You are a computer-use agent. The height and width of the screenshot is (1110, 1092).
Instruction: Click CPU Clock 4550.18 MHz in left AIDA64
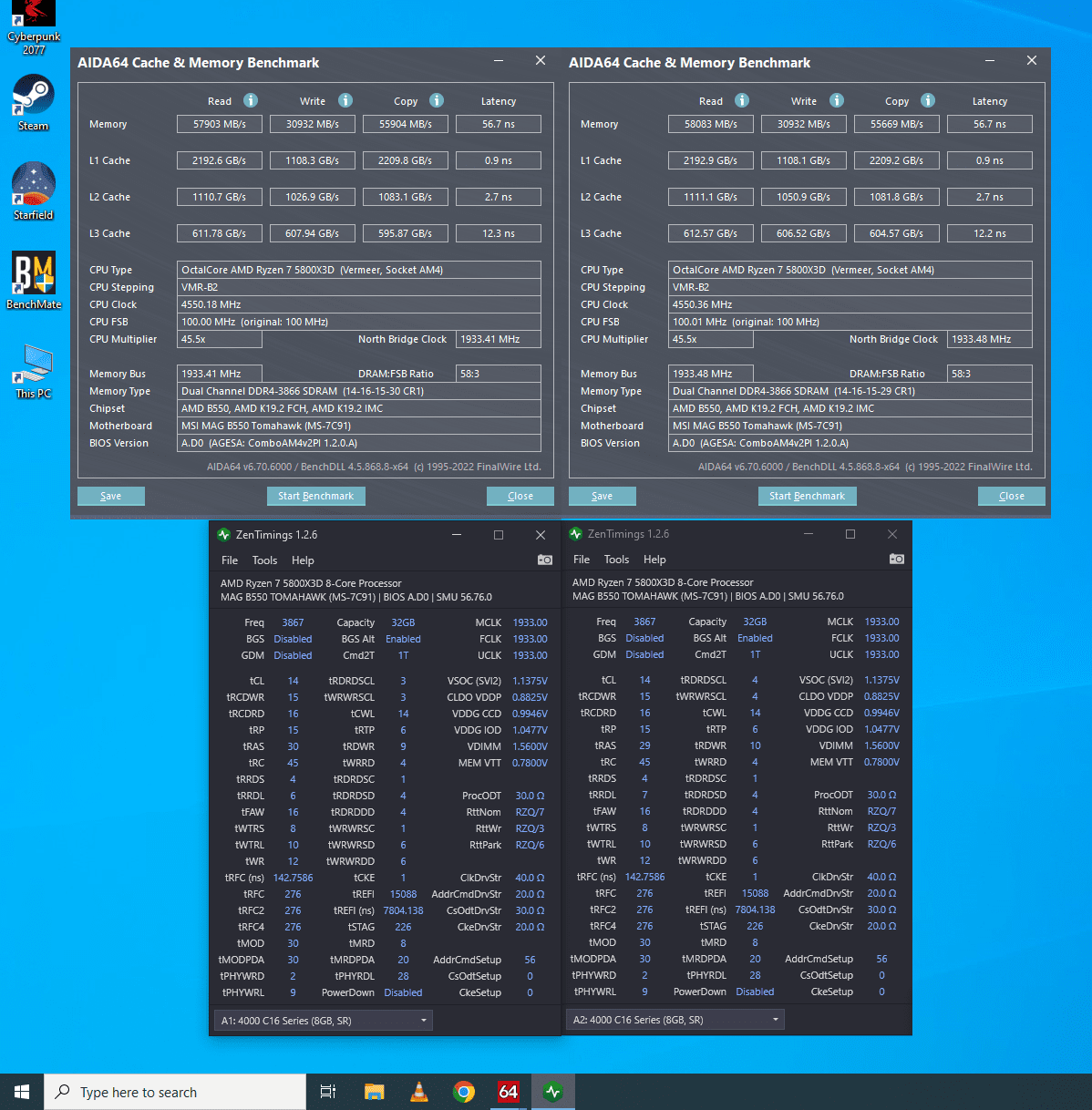(x=359, y=304)
